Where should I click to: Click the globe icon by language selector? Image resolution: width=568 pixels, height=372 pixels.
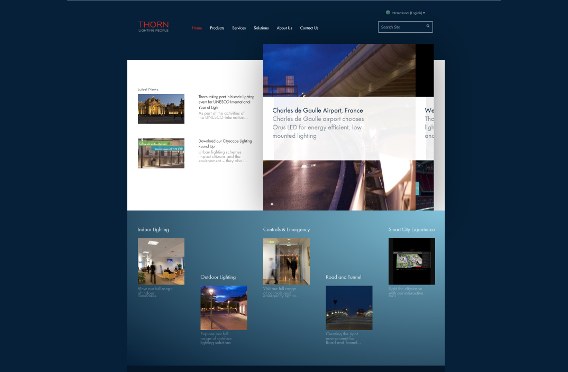(x=388, y=12)
